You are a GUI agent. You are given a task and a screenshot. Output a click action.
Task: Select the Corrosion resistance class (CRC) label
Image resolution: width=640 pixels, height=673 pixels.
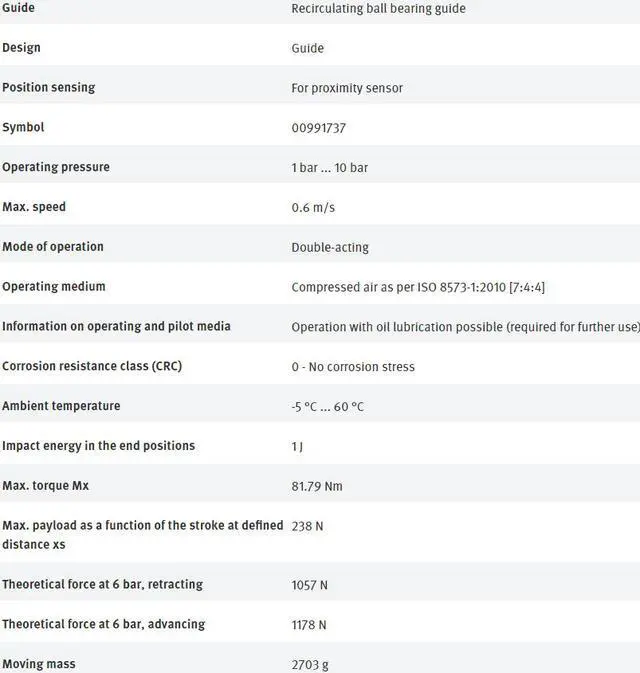tap(92, 366)
